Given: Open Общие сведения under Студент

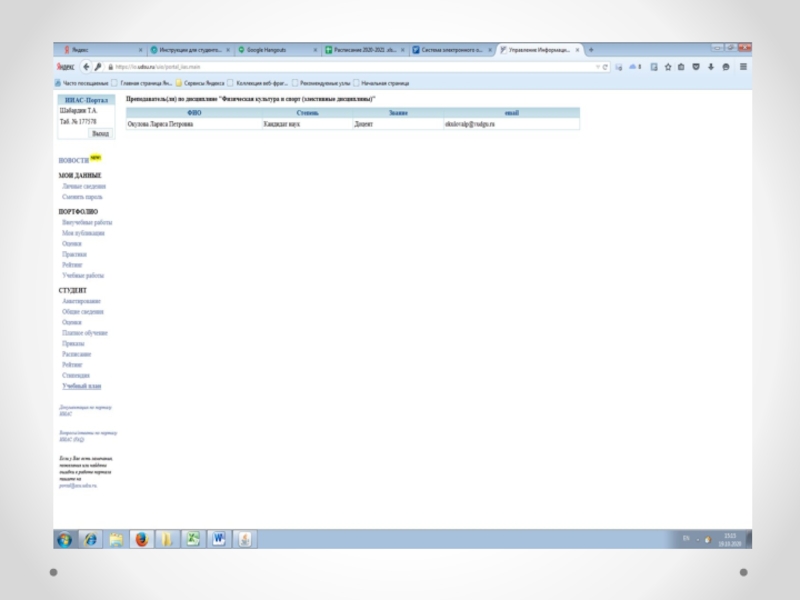Looking at the screenshot, I should pos(83,312).
